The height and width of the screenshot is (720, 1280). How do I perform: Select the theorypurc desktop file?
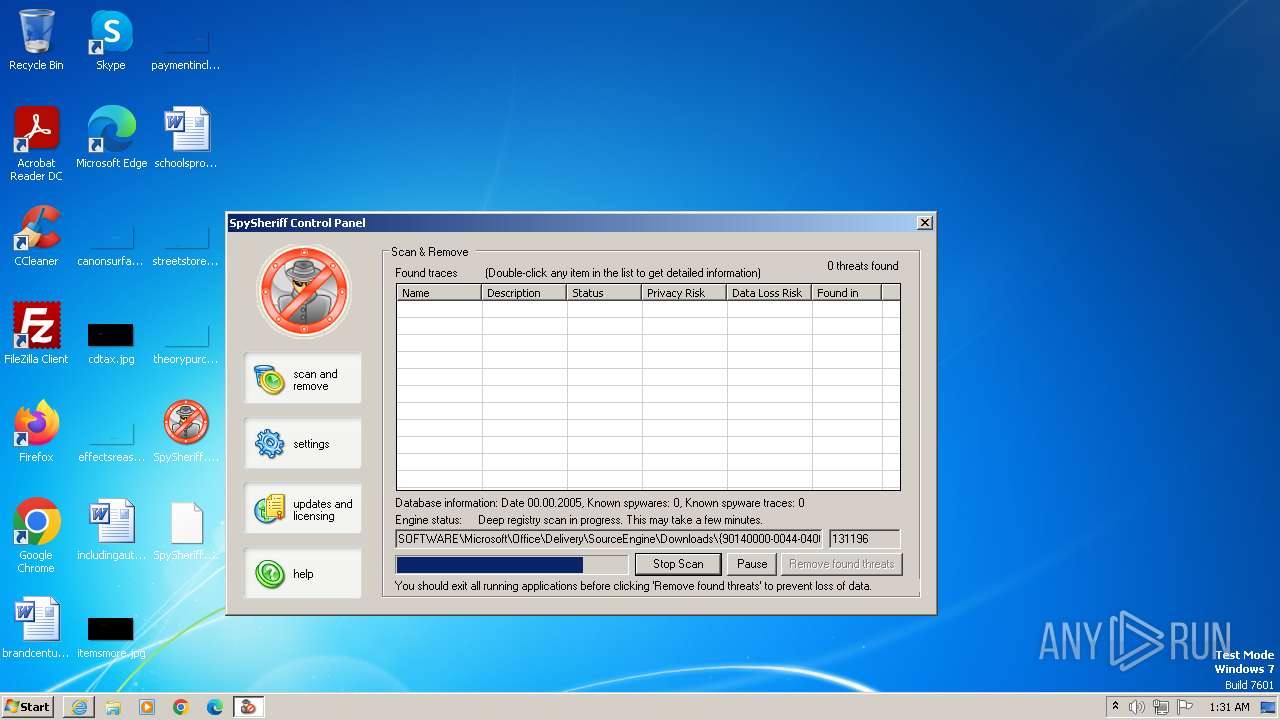(186, 344)
